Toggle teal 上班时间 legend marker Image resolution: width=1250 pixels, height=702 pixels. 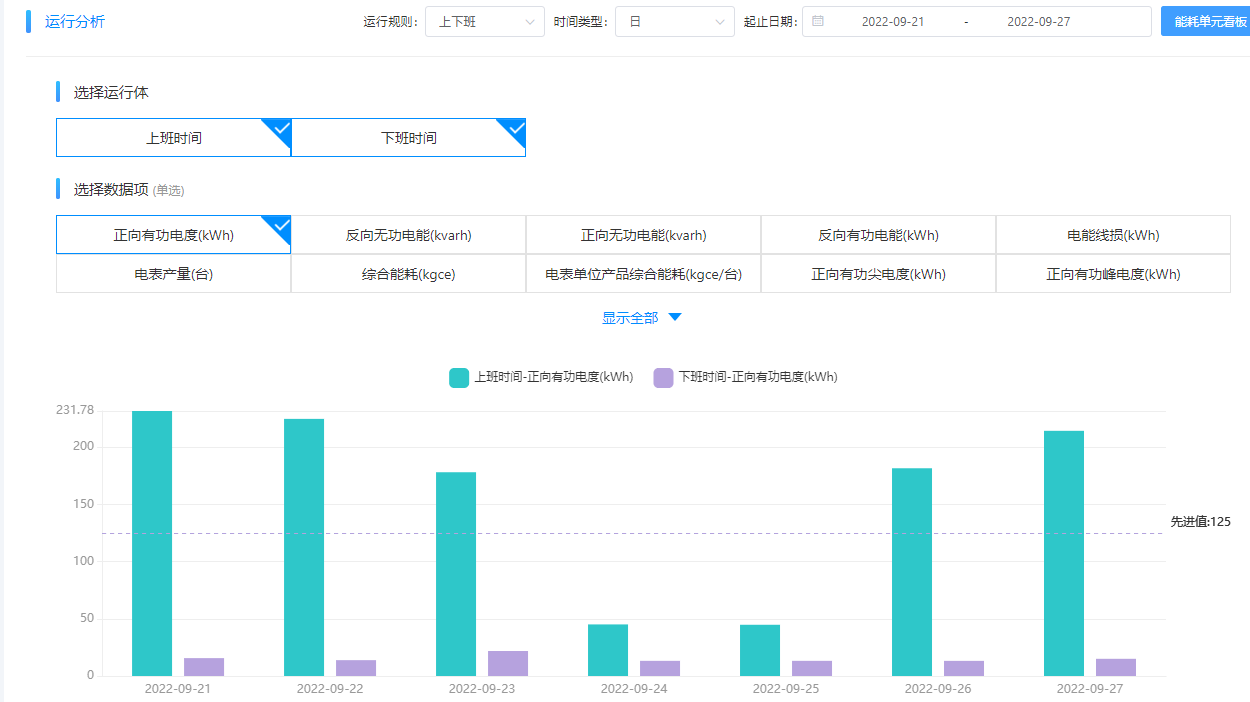459,378
